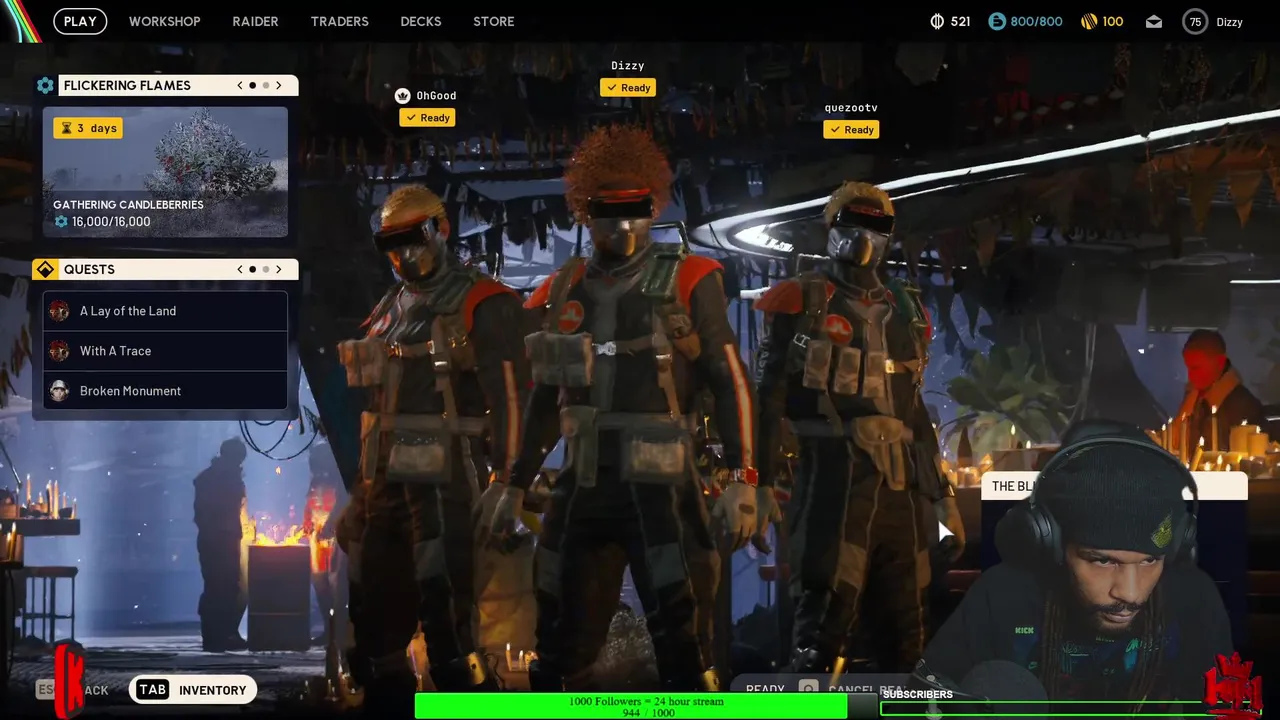
Task: Switch to the WORKSHOP tab
Action: [164, 21]
